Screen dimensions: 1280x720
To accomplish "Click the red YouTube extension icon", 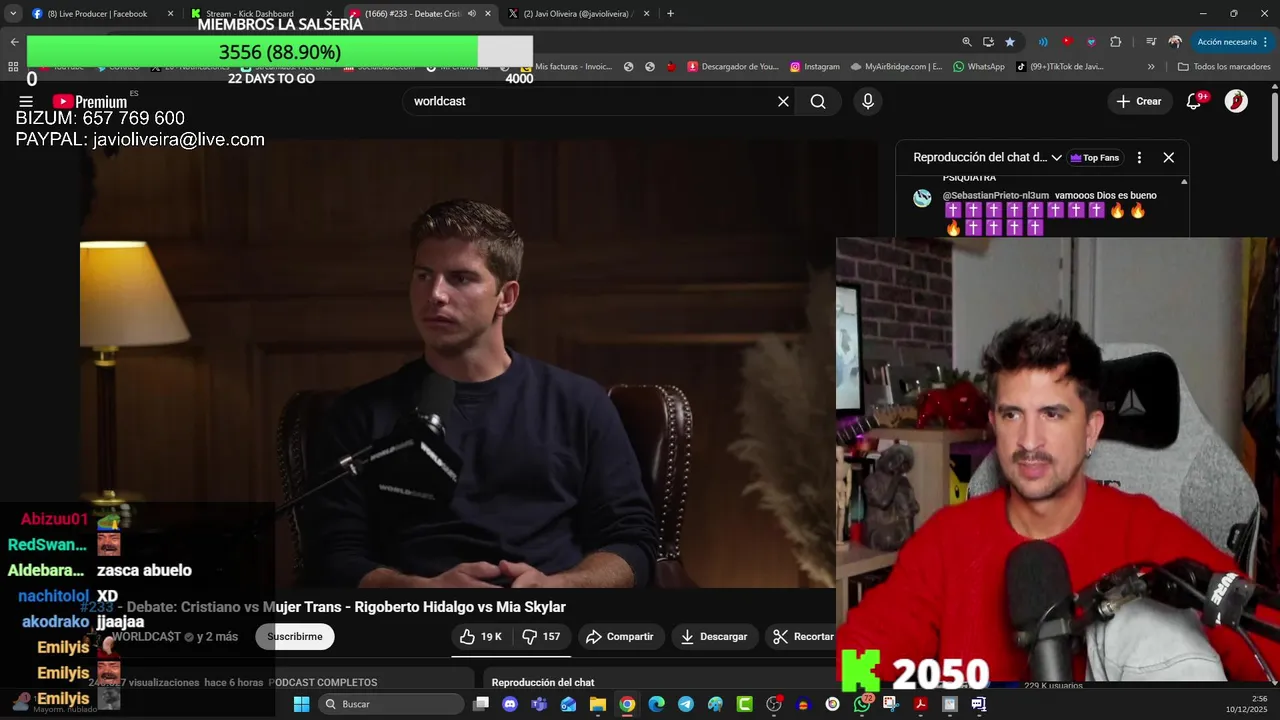I will [1067, 42].
